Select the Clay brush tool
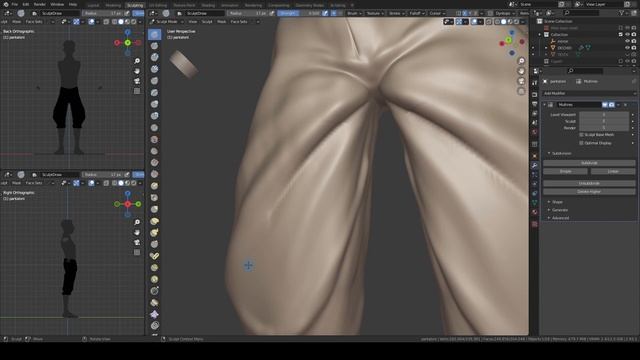This screenshot has width=640, height=360. pos(154,58)
